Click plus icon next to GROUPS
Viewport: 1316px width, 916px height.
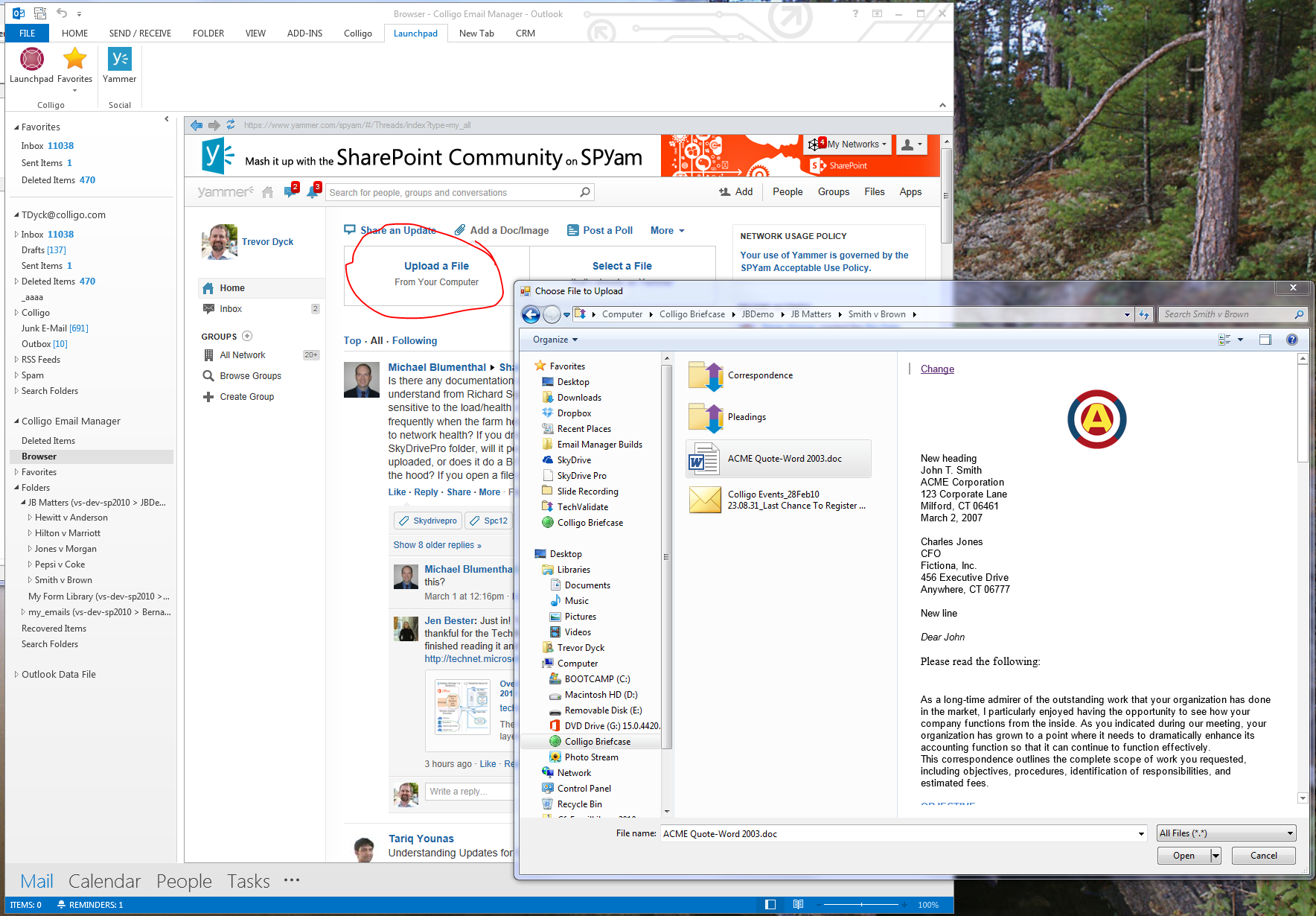247,336
